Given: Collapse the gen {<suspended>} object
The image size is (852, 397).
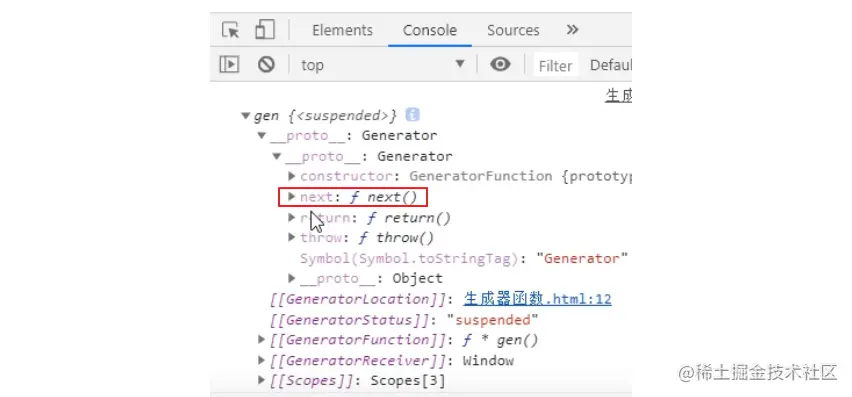Looking at the screenshot, I should coord(245,115).
